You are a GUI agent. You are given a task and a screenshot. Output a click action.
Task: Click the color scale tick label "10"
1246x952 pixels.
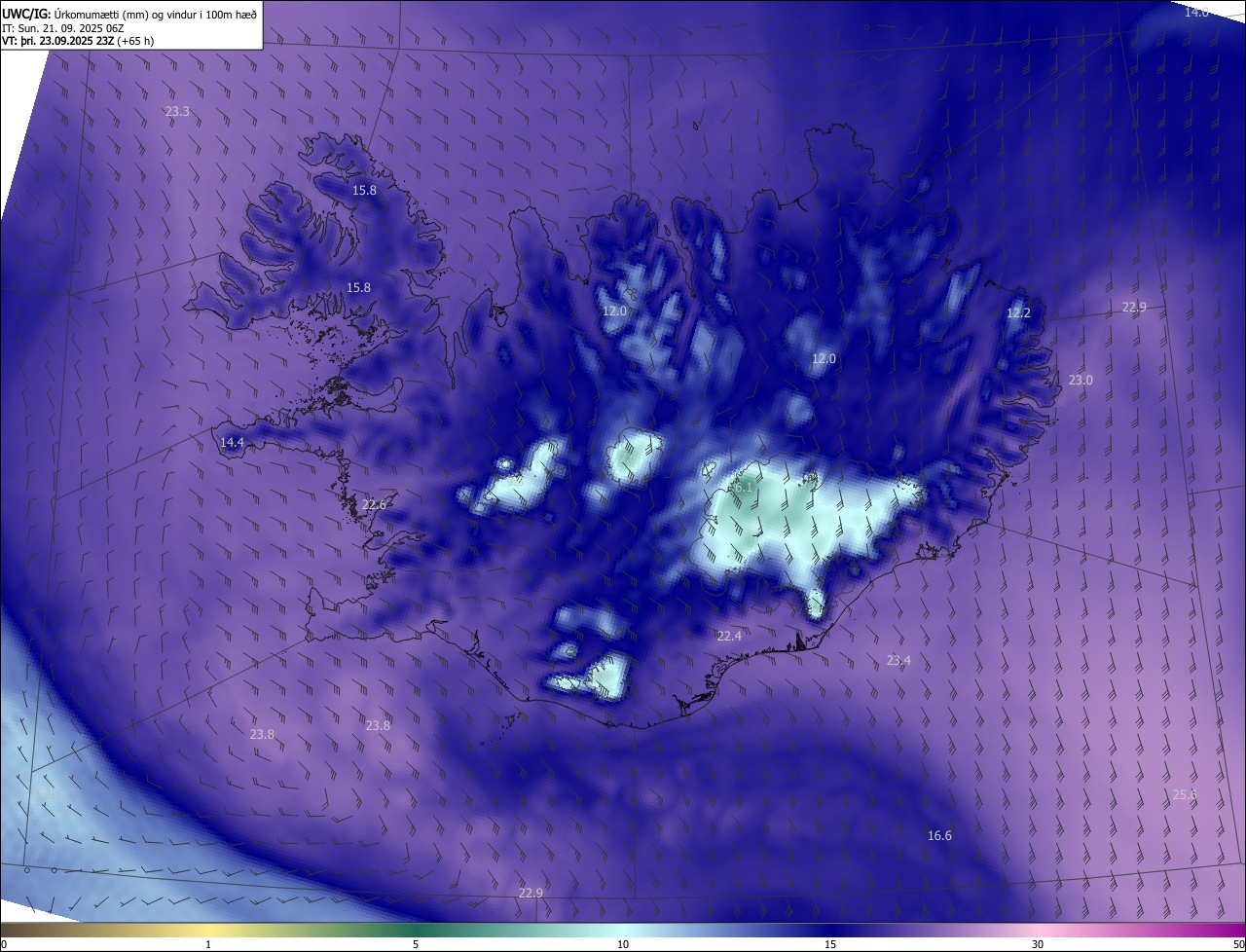[x=623, y=945]
